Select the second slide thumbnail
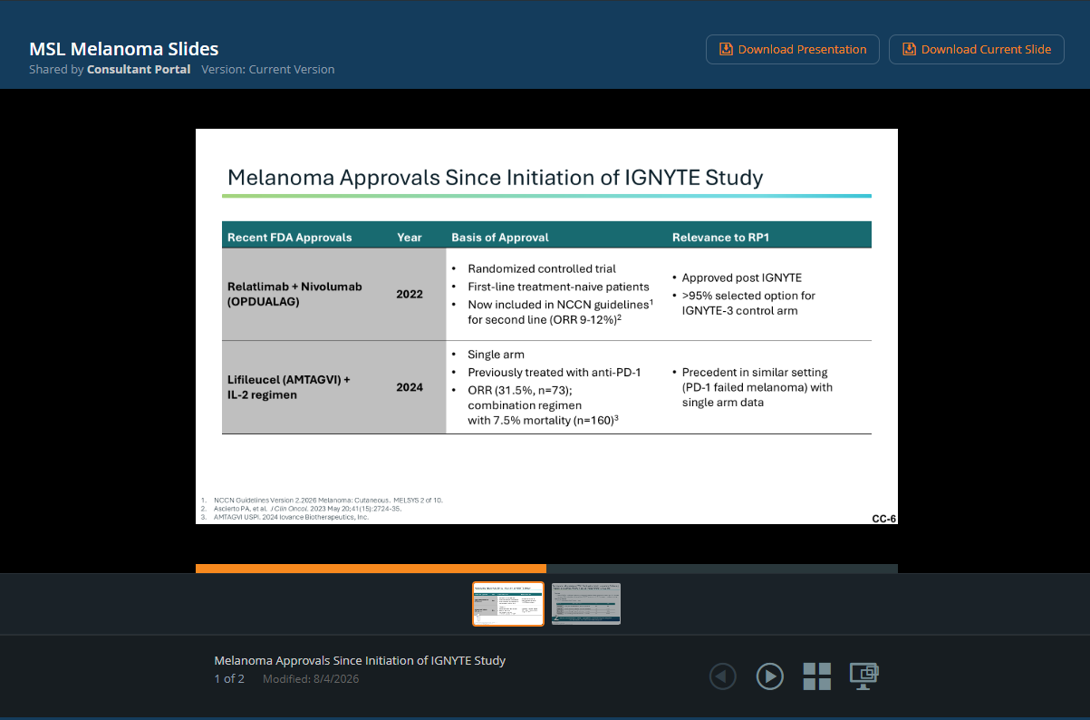1090x720 pixels. pos(586,604)
